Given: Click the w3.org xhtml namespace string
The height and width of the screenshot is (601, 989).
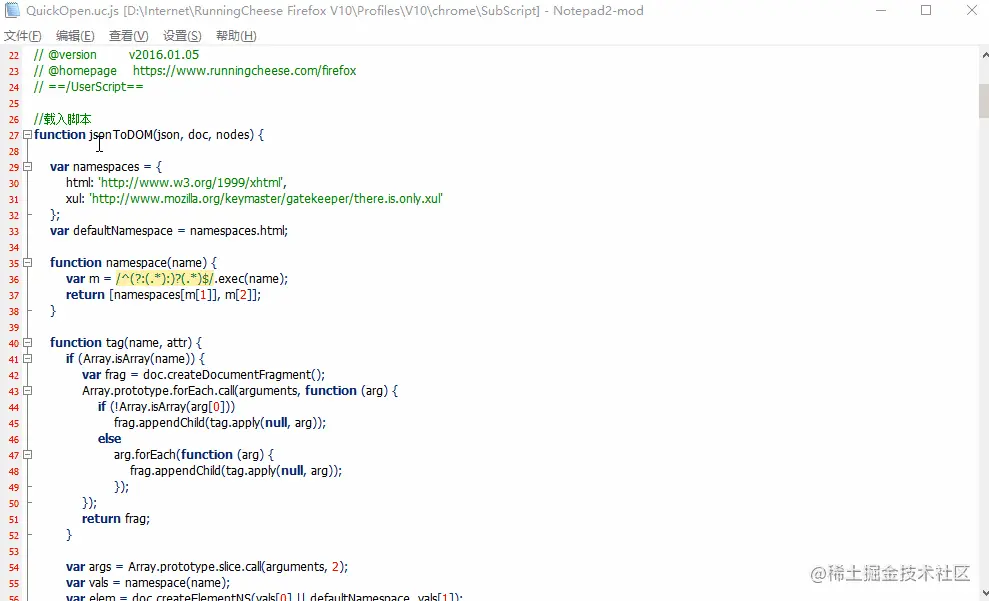Looking at the screenshot, I should click(x=192, y=183).
